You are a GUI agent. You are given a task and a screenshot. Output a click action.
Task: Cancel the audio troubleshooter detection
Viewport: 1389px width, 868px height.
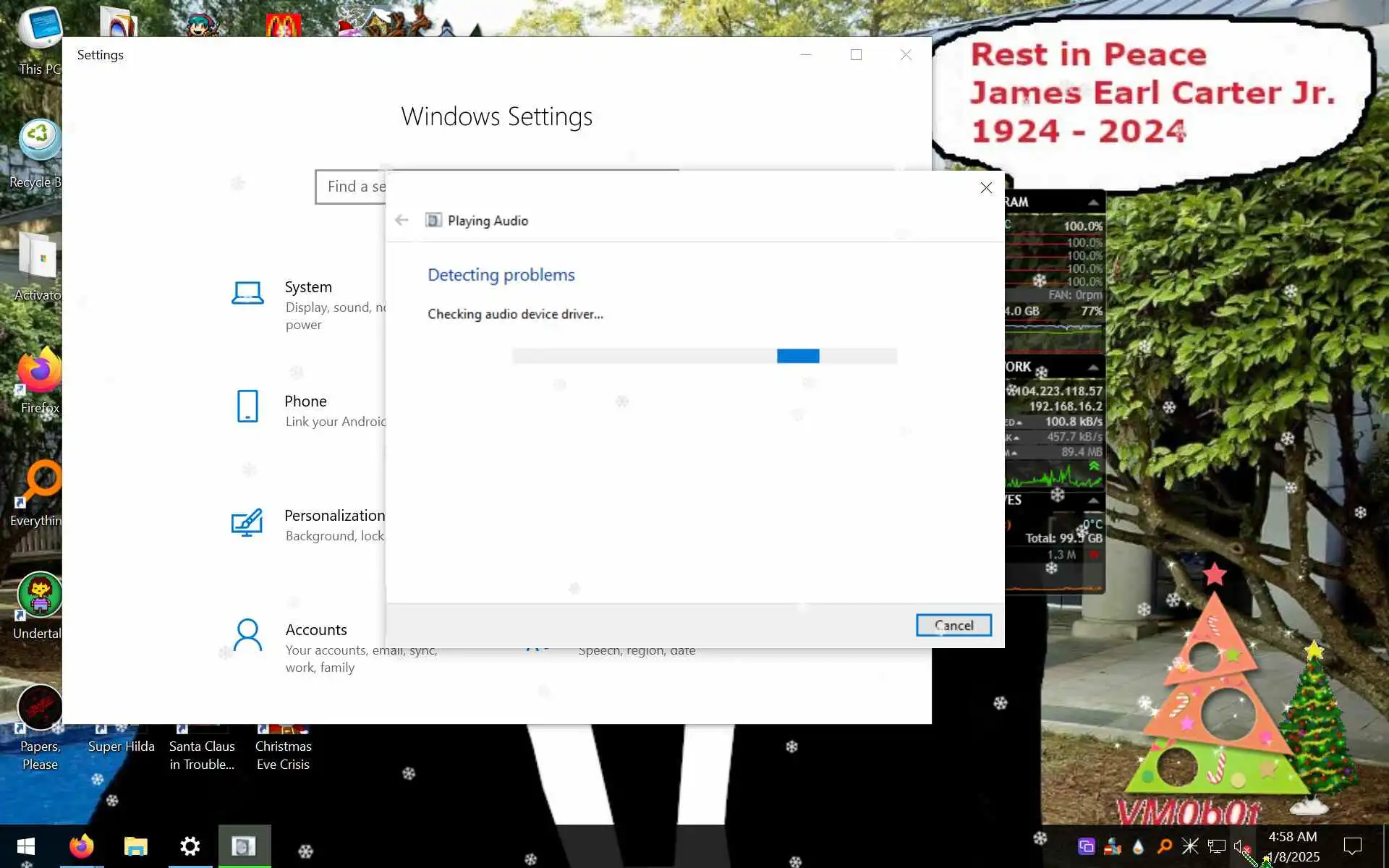point(953,625)
